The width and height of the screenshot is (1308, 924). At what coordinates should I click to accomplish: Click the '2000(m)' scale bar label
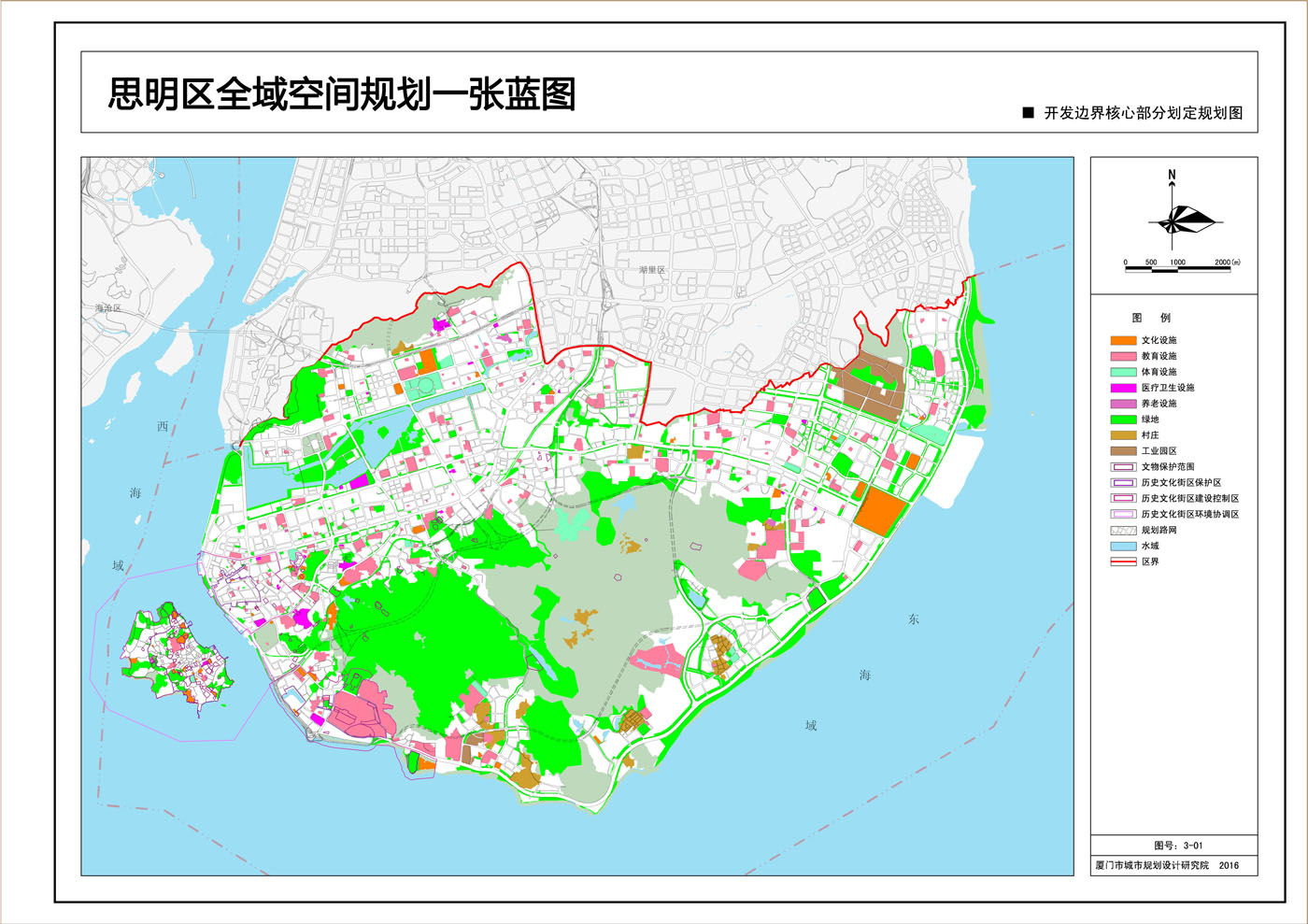1228,263
